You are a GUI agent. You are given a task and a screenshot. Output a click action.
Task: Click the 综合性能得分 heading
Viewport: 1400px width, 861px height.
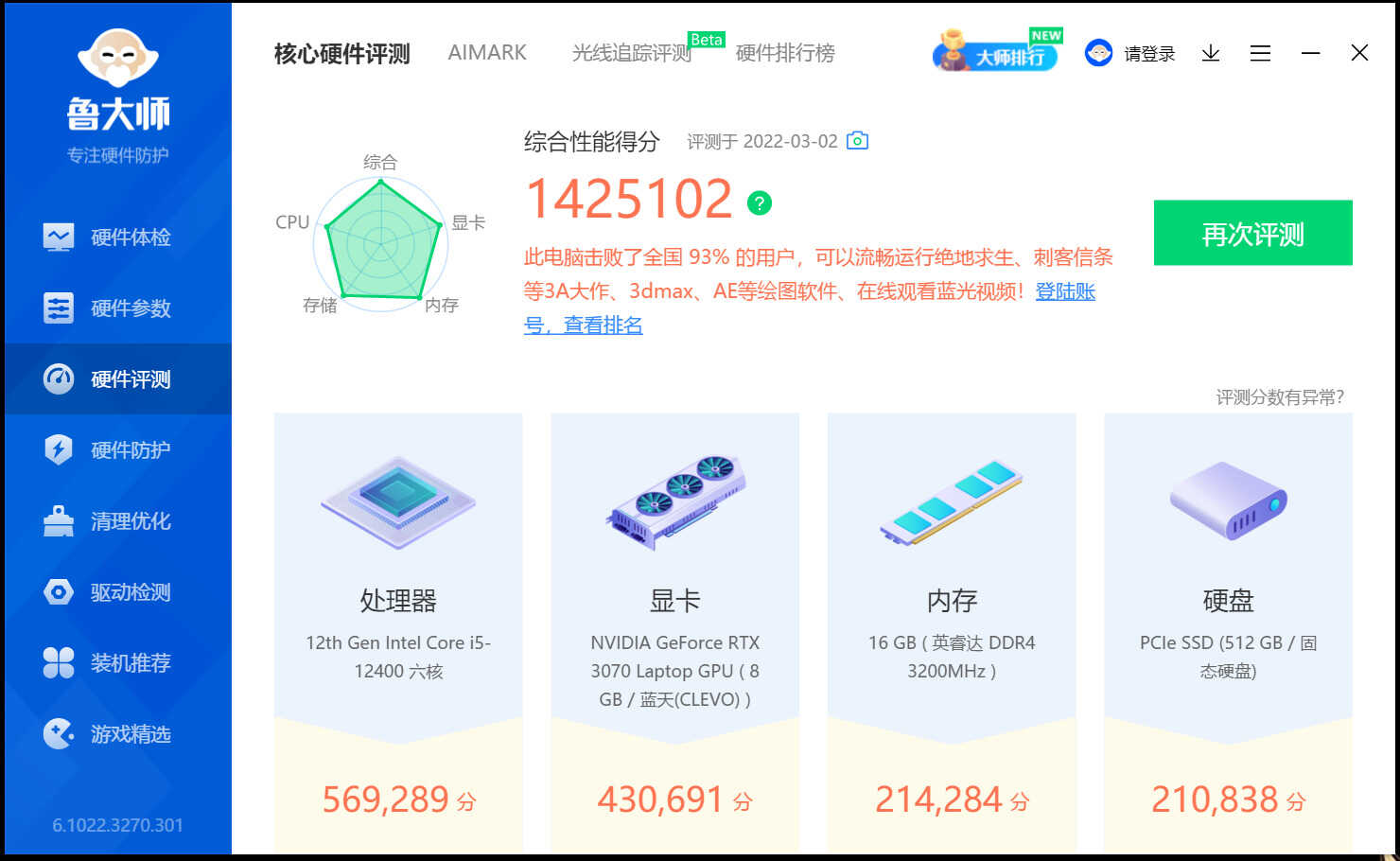click(592, 142)
